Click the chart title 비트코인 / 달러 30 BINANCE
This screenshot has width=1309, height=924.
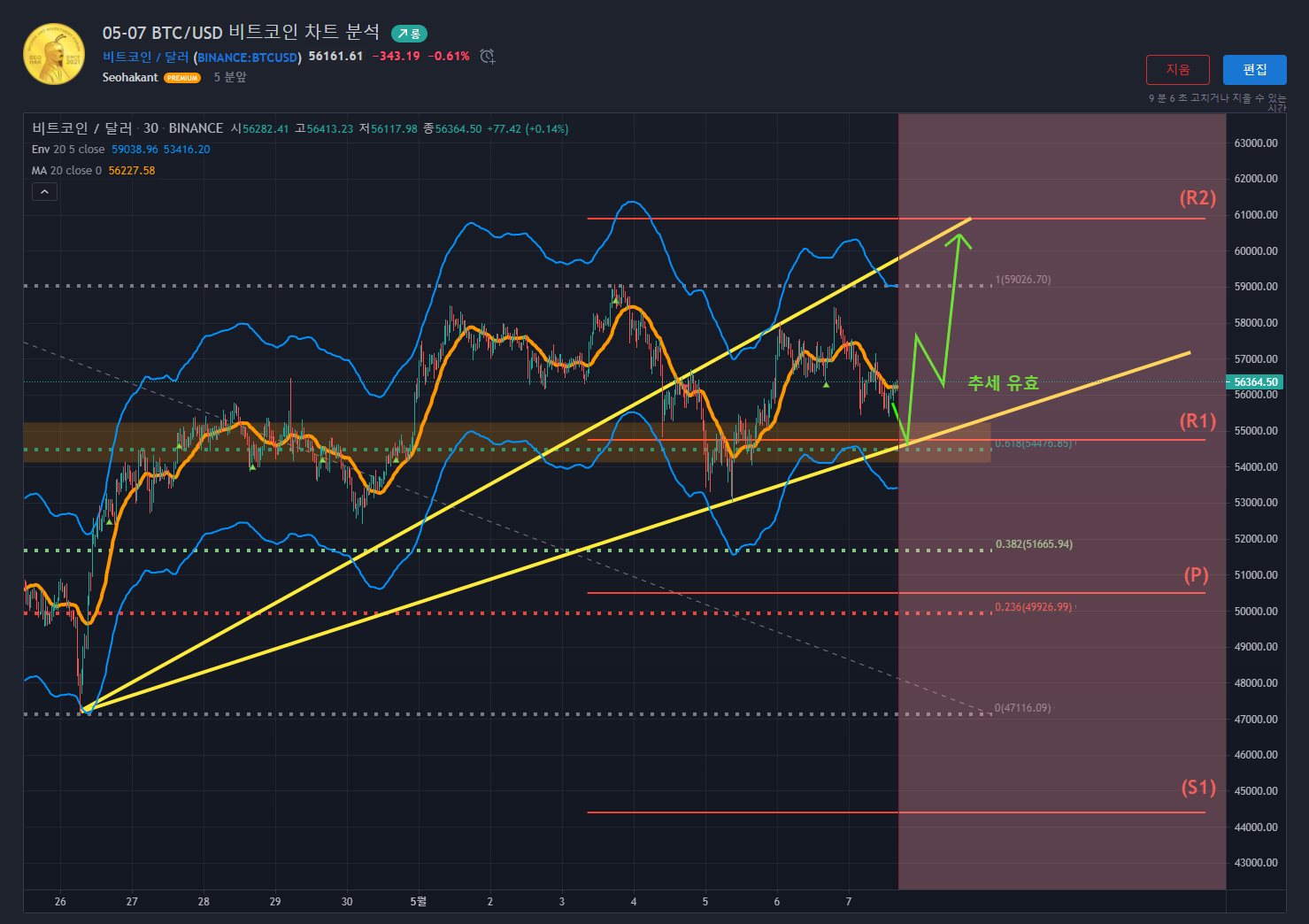coord(127,128)
